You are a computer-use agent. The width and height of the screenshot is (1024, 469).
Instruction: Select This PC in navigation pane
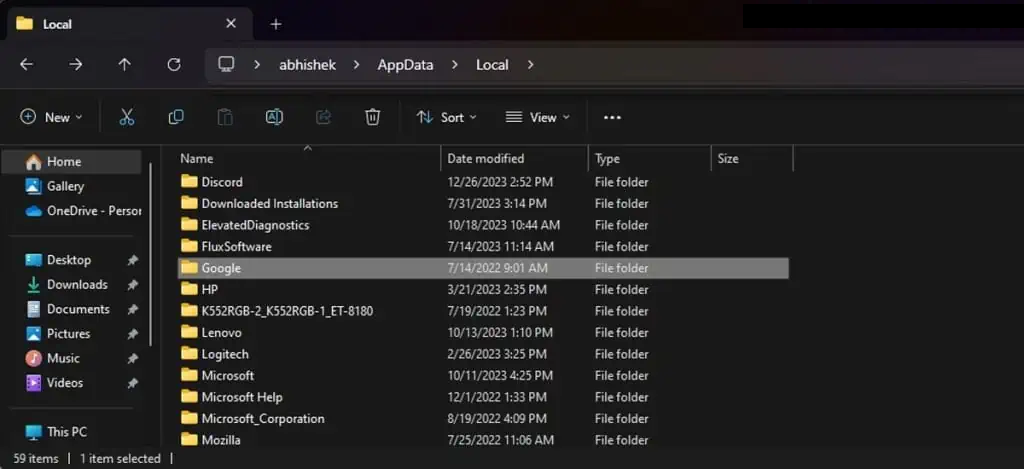(x=67, y=432)
